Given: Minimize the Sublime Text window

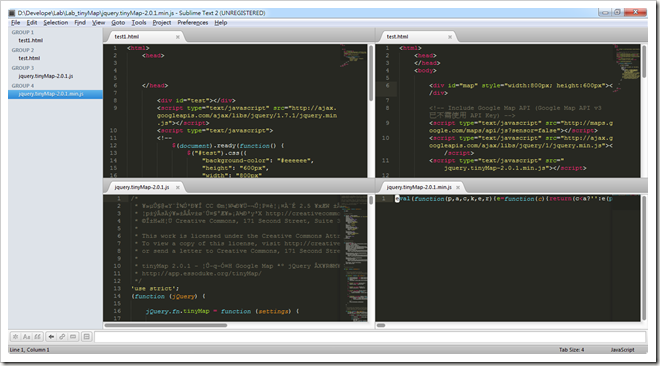Looking at the screenshot, I should 605,12.
